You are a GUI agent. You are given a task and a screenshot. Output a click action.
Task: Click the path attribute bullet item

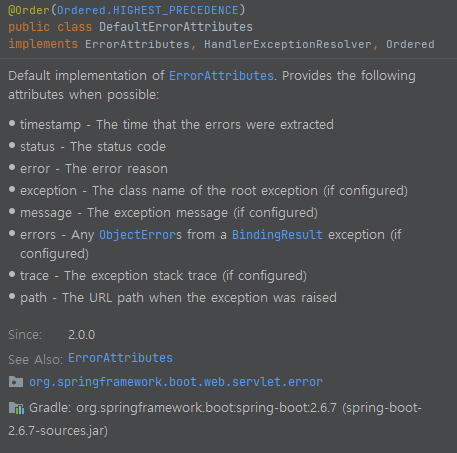(x=178, y=298)
